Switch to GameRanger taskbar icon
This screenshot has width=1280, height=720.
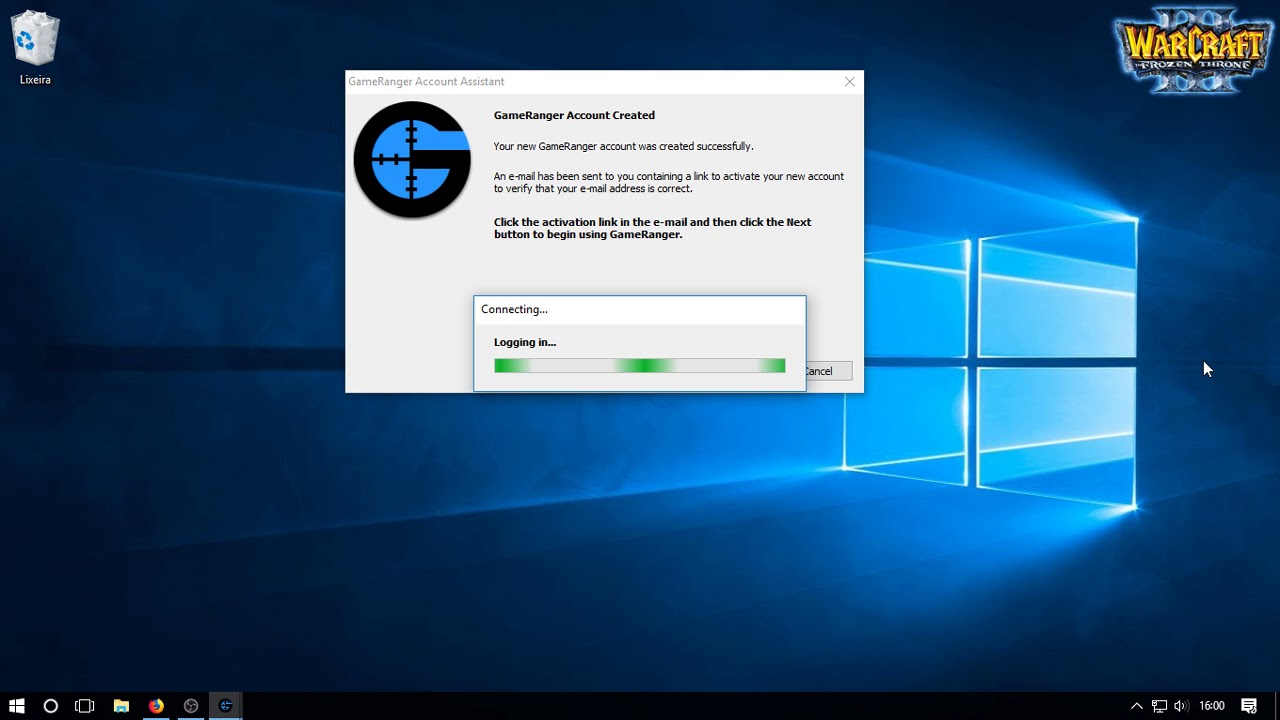[x=226, y=706]
